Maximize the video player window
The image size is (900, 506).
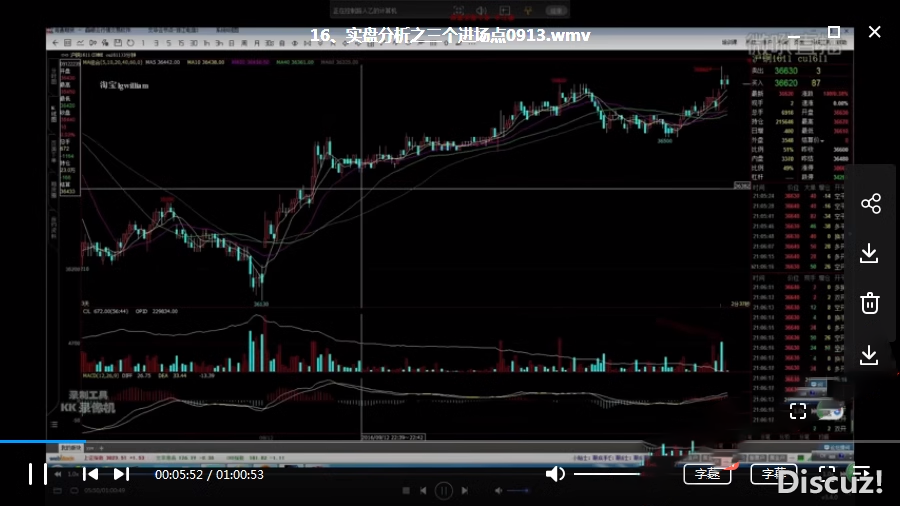834,32
